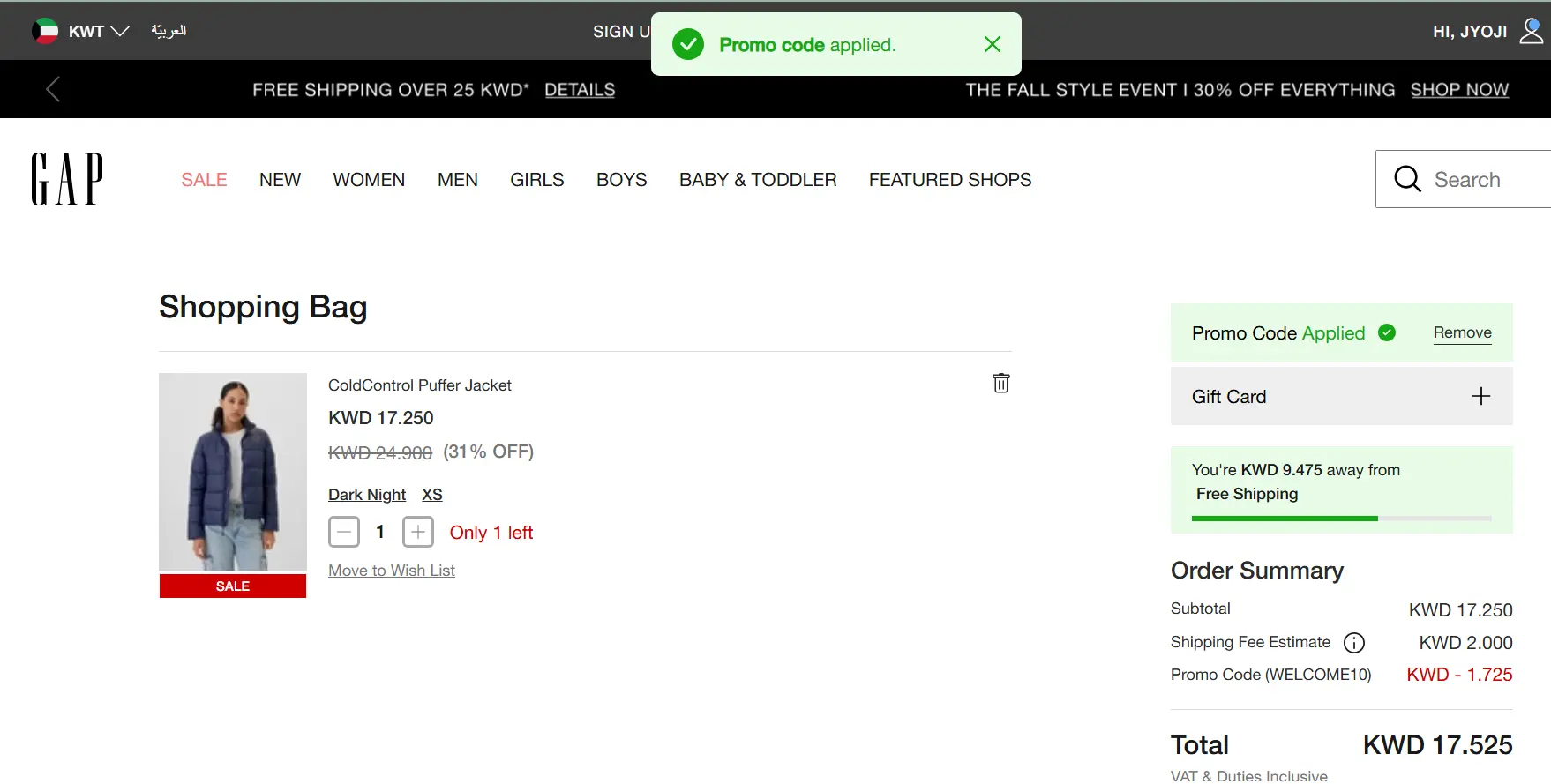Click the Promo Code Applied check badge
1551x784 pixels.
click(1387, 332)
